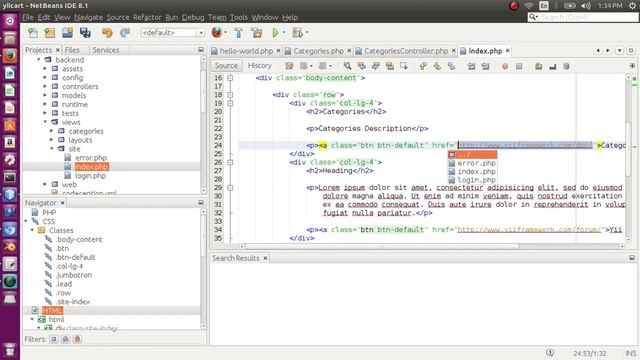Click the Find Previous Occurrence icon

361,66
